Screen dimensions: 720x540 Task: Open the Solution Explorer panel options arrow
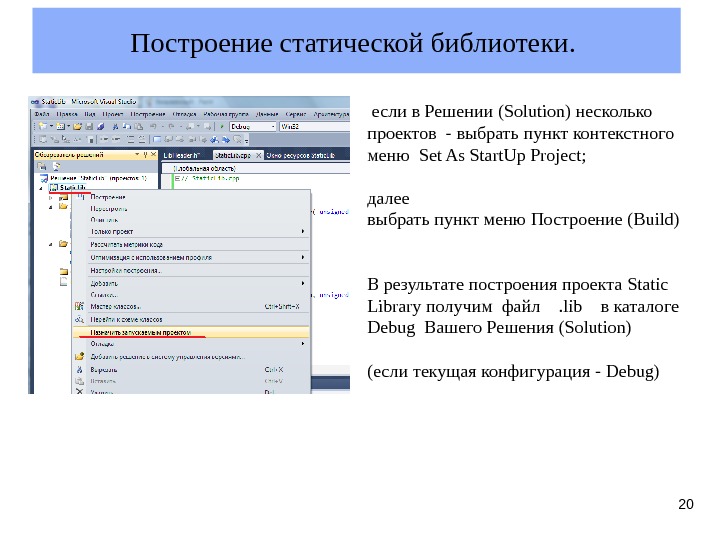point(137,155)
